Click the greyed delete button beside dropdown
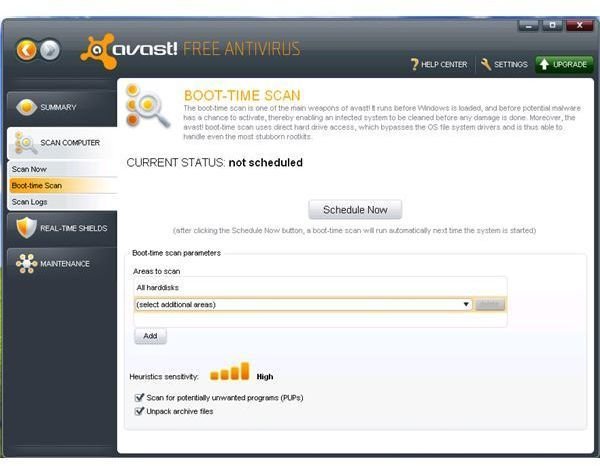 point(490,305)
